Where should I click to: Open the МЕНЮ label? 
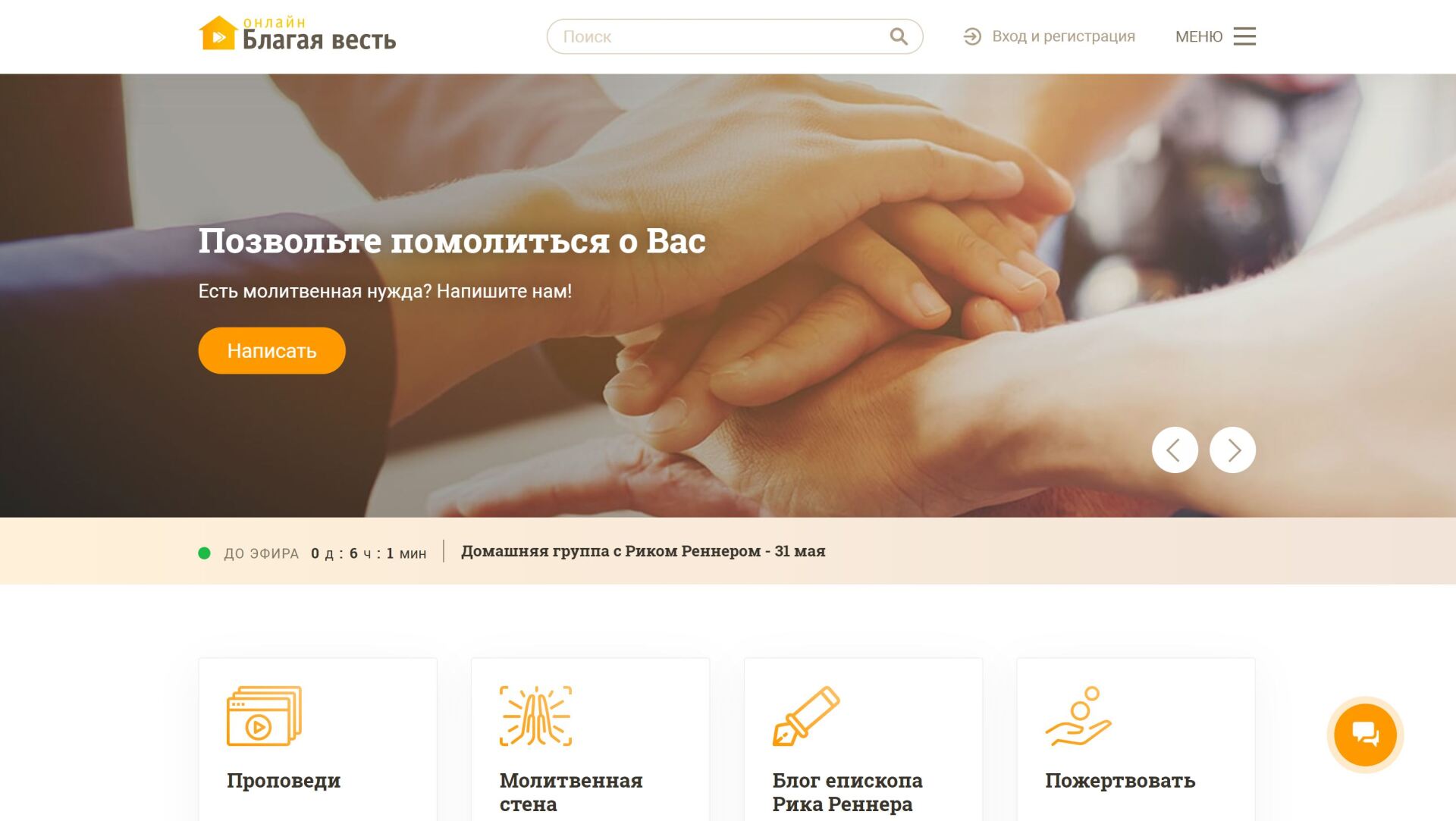click(x=1198, y=36)
